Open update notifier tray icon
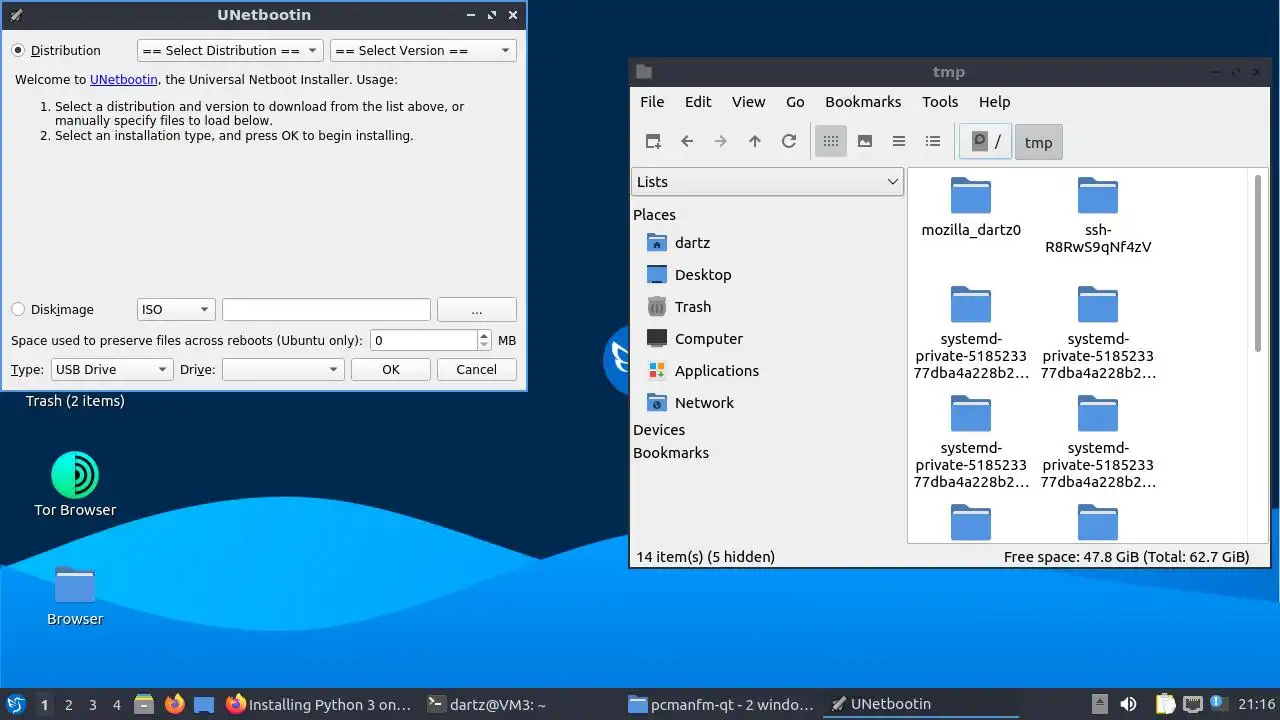 (x=1218, y=704)
